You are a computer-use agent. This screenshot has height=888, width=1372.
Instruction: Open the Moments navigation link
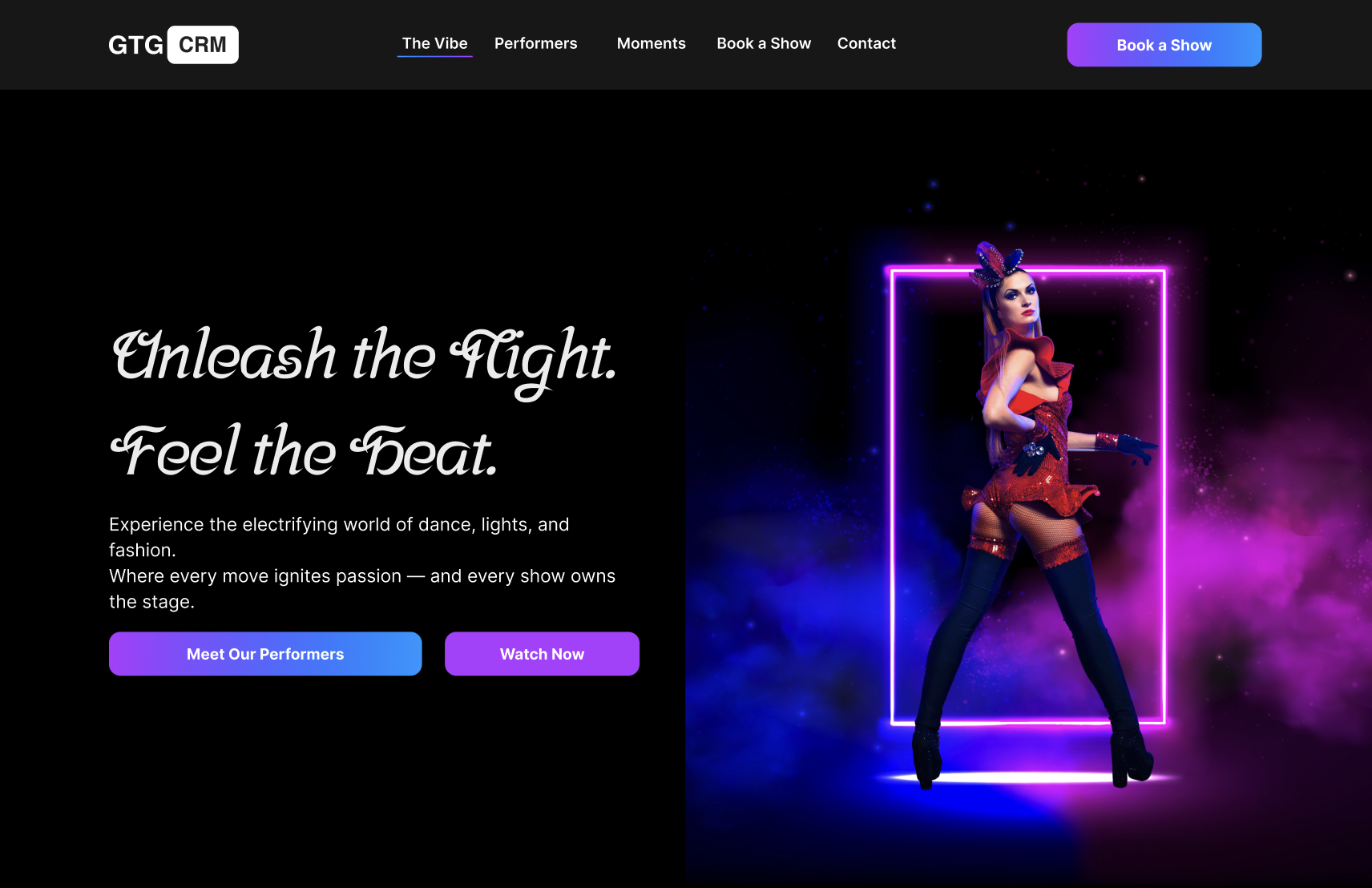coord(652,43)
